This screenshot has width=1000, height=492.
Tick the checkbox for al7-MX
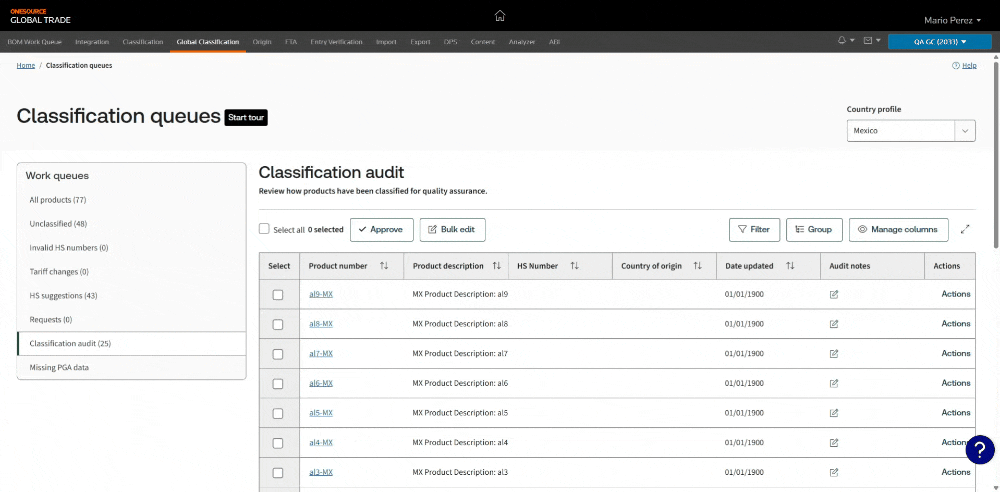click(278, 354)
